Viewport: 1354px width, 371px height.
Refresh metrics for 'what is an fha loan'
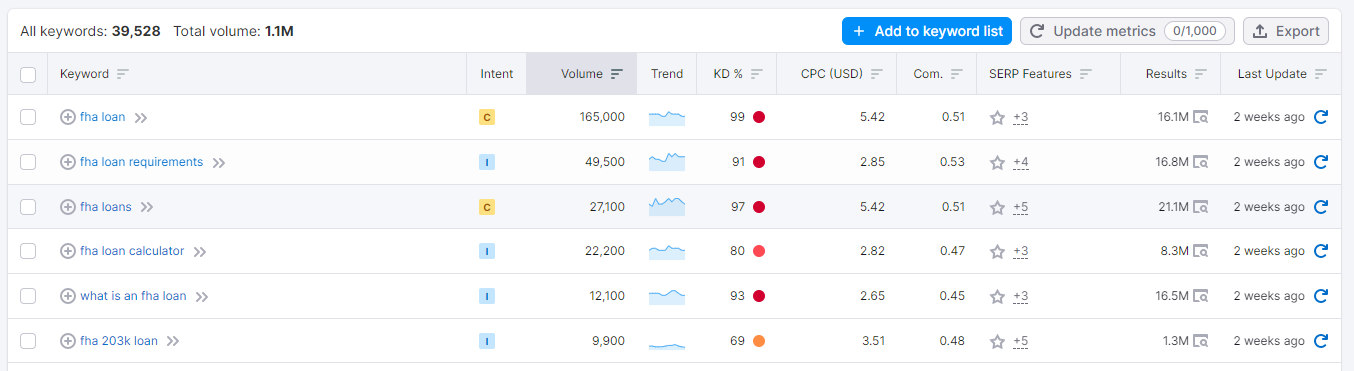[x=1320, y=296]
